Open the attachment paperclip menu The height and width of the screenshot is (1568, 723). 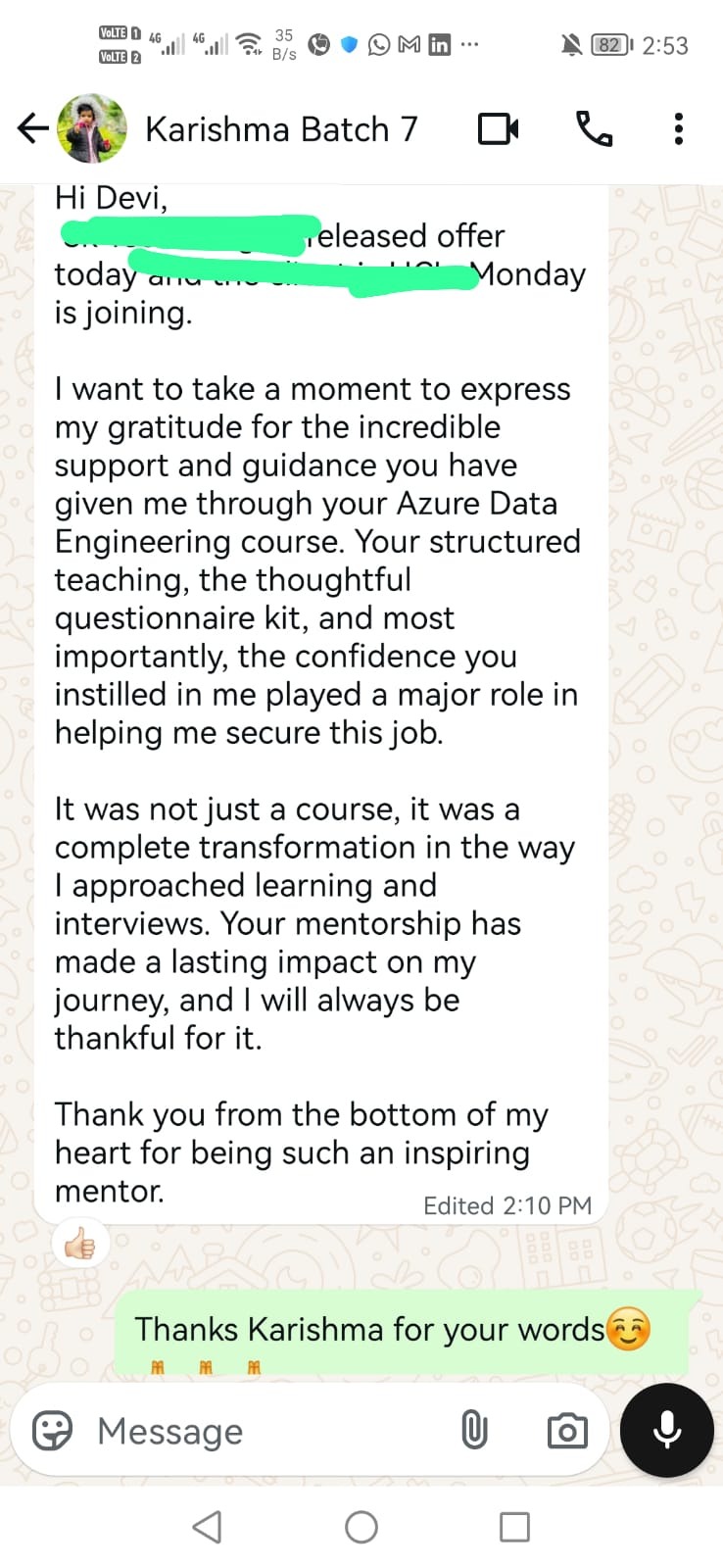(474, 1431)
